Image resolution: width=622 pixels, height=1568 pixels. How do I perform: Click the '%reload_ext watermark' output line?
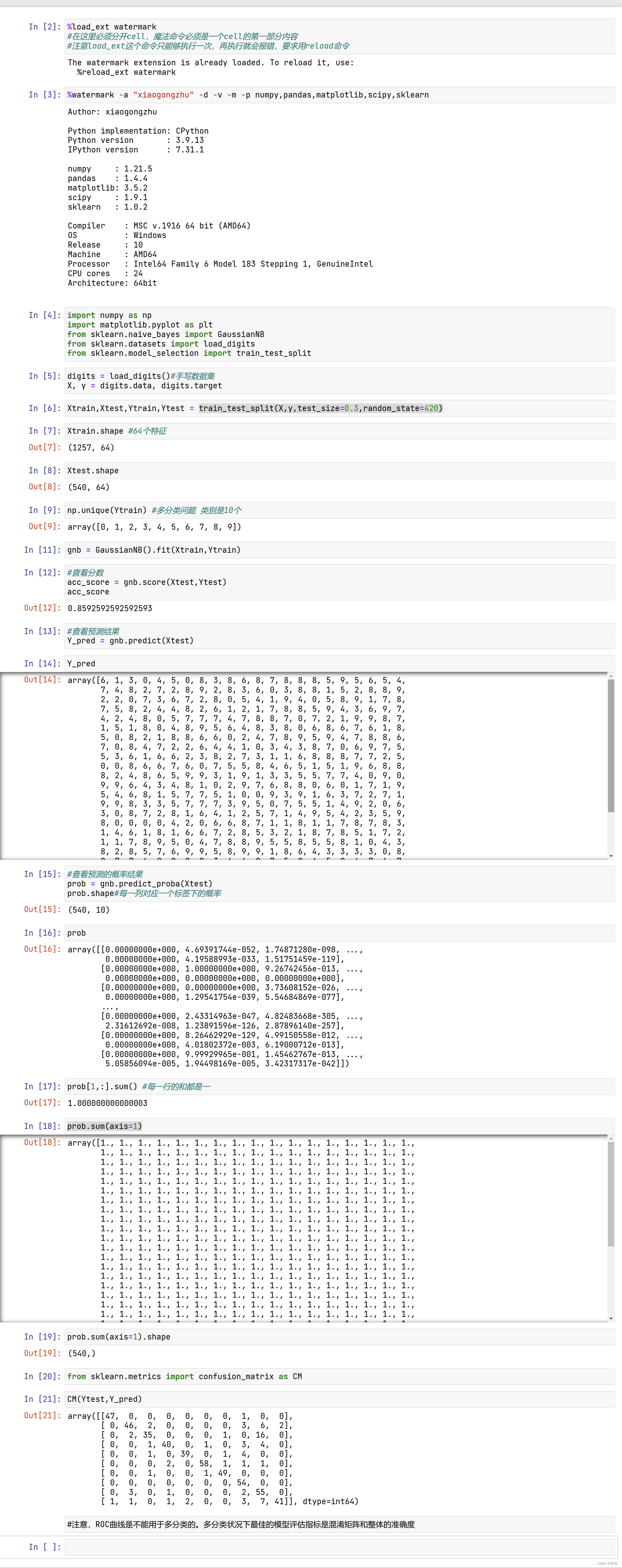tap(126, 72)
